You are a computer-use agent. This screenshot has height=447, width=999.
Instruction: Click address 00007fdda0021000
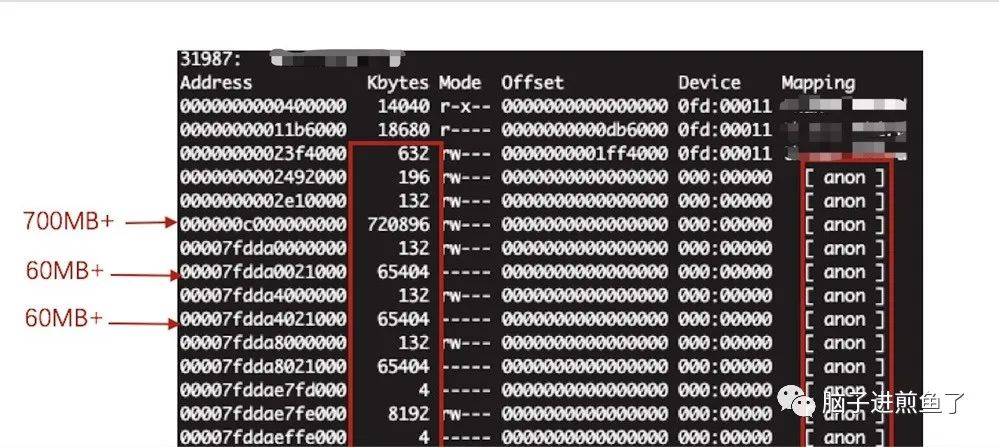[x=263, y=272]
